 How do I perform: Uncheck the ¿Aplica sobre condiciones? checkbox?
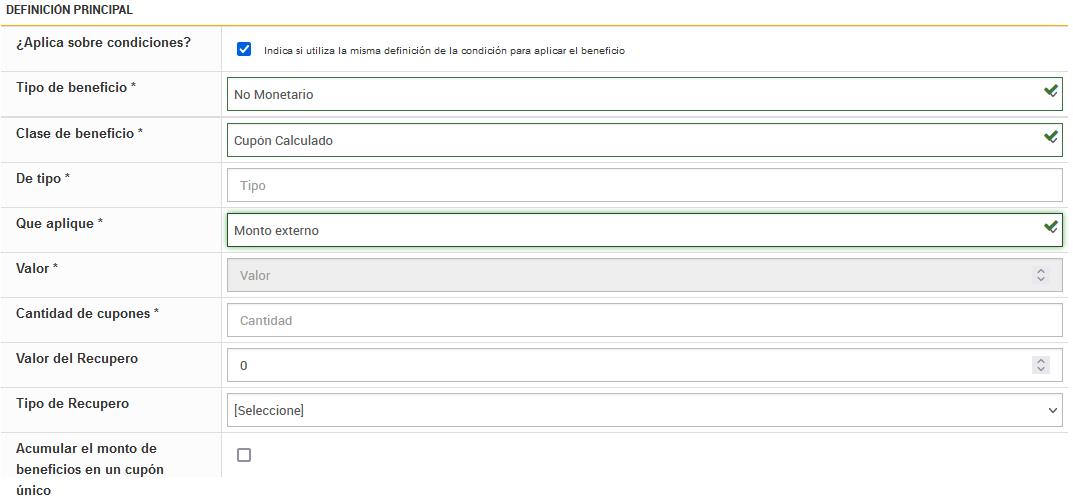[244, 49]
